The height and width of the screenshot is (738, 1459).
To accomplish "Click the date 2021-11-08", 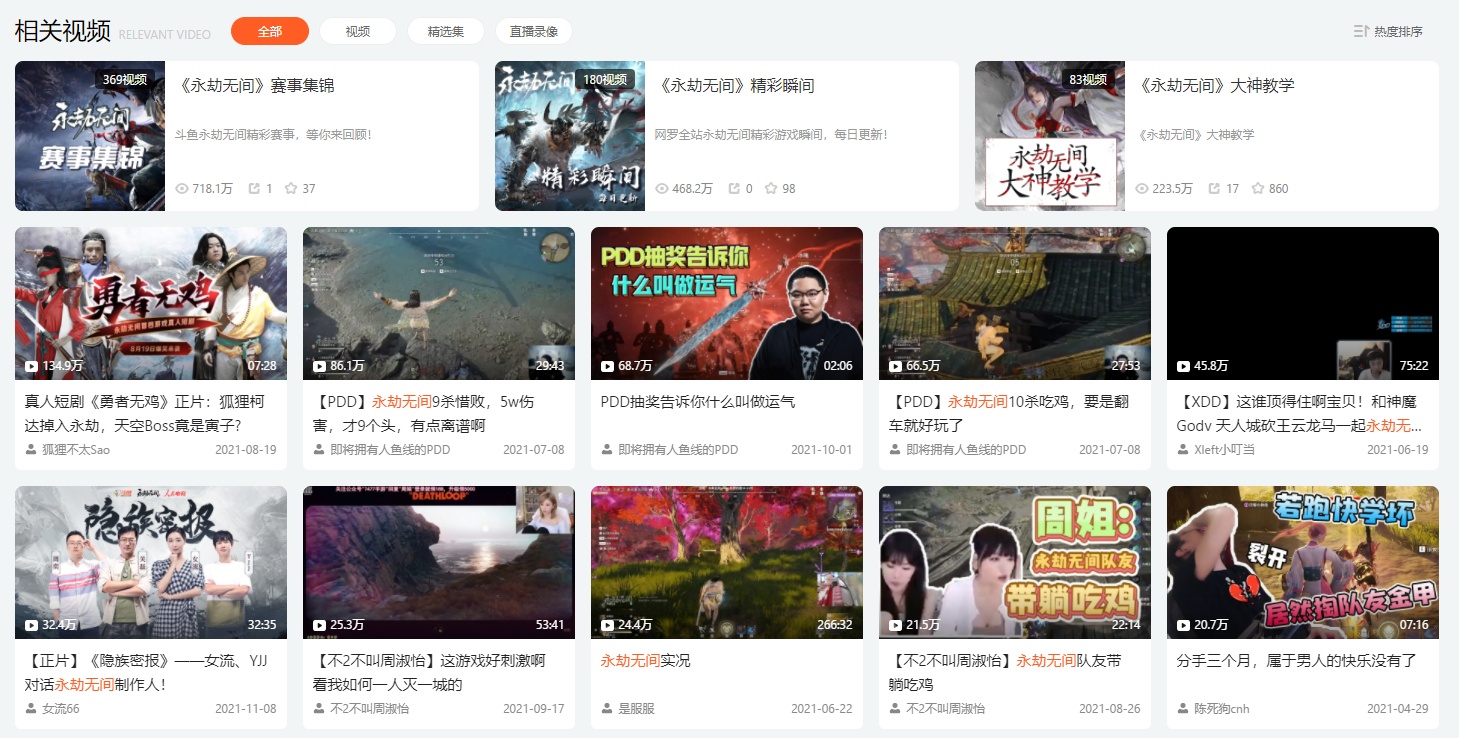I will (246, 709).
